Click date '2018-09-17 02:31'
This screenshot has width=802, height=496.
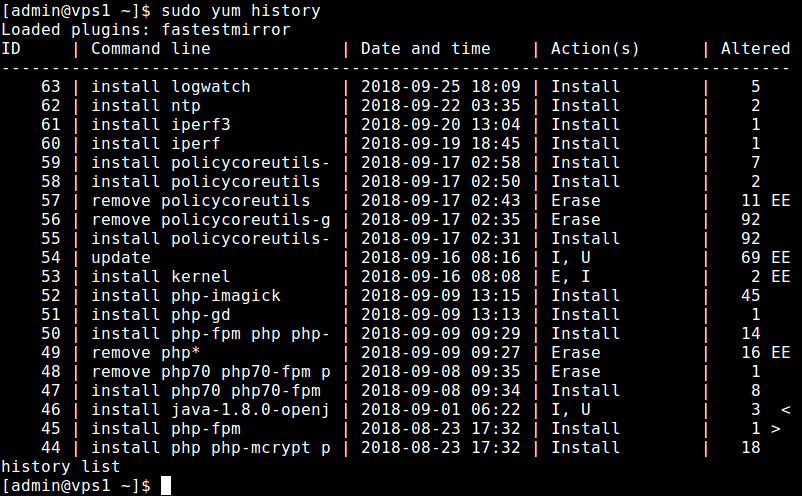click(x=441, y=238)
